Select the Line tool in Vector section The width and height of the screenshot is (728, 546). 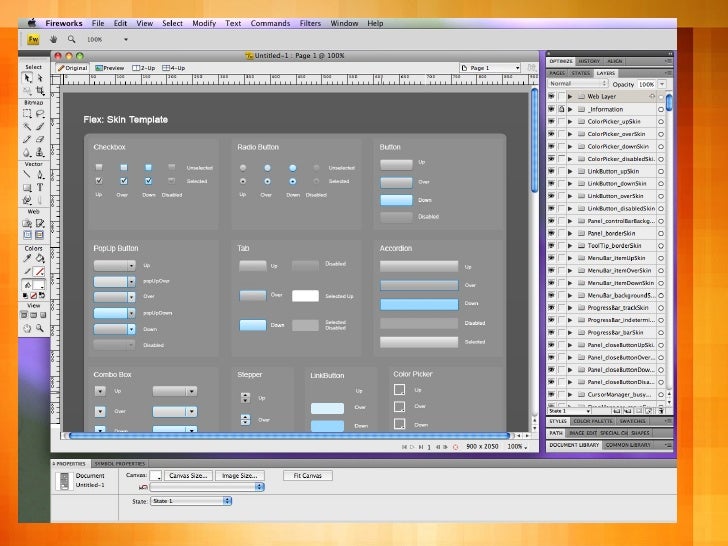(27, 174)
